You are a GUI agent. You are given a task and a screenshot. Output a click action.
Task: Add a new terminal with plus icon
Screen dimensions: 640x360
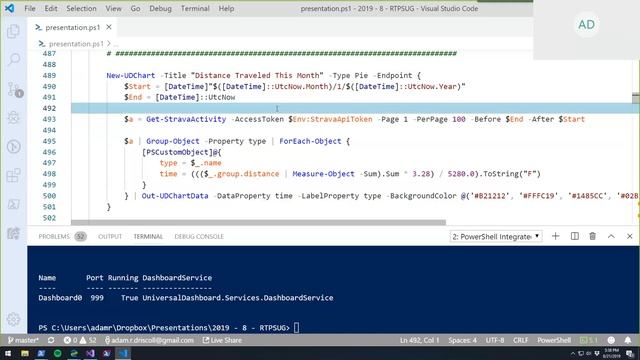tap(555, 236)
